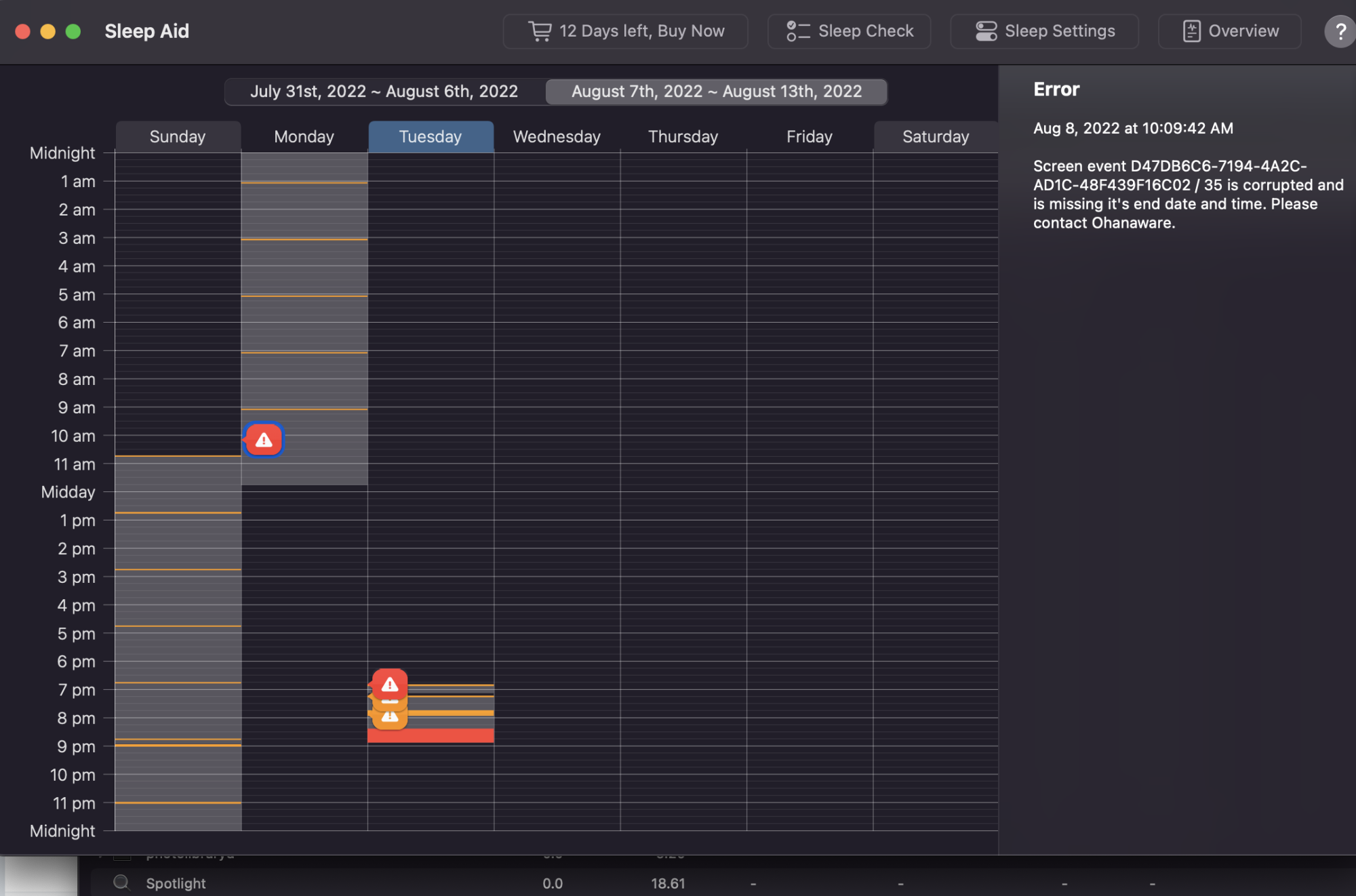Select the August 7th – August 13th week
The image size is (1356, 896).
[717, 91]
